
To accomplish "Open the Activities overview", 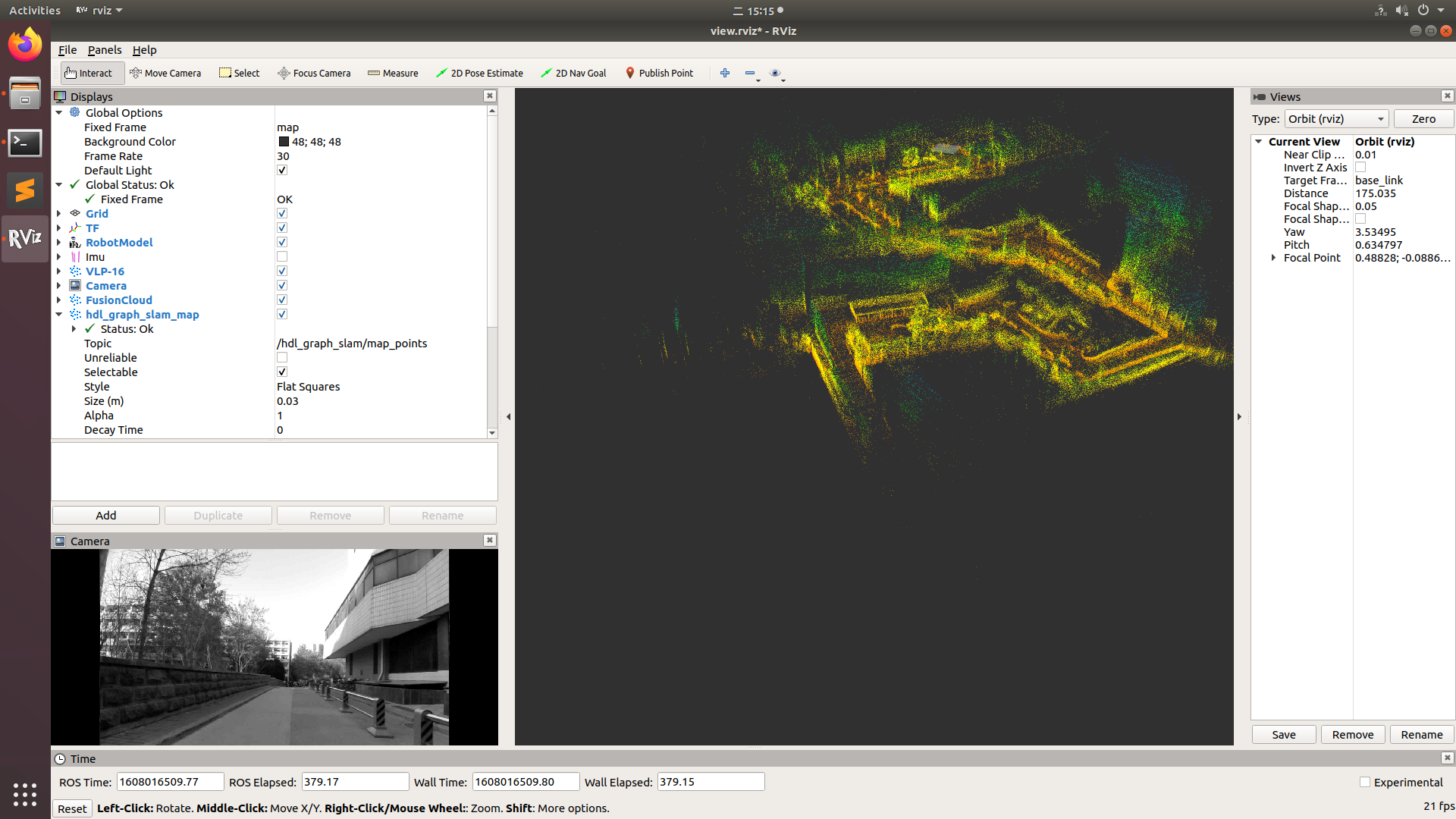I will tap(35, 11).
